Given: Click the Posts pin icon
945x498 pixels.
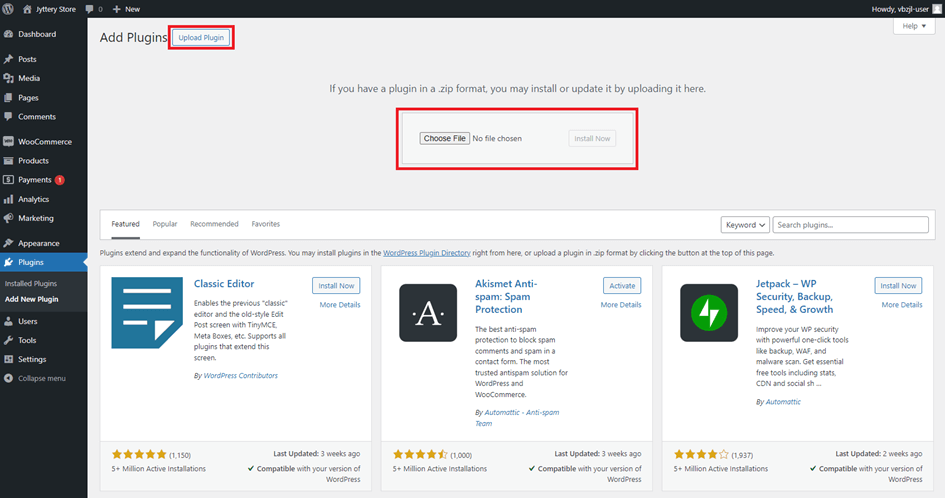Looking at the screenshot, I should [8, 59].
